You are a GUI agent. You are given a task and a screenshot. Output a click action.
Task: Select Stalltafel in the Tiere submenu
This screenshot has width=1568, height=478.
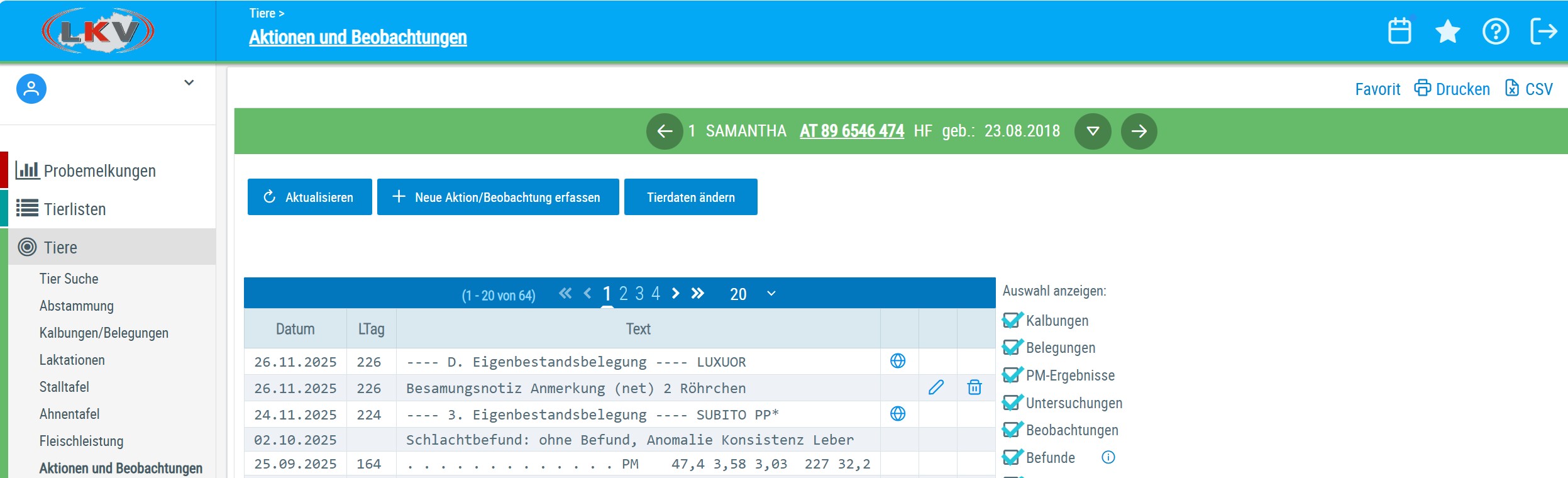click(x=64, y=387)
